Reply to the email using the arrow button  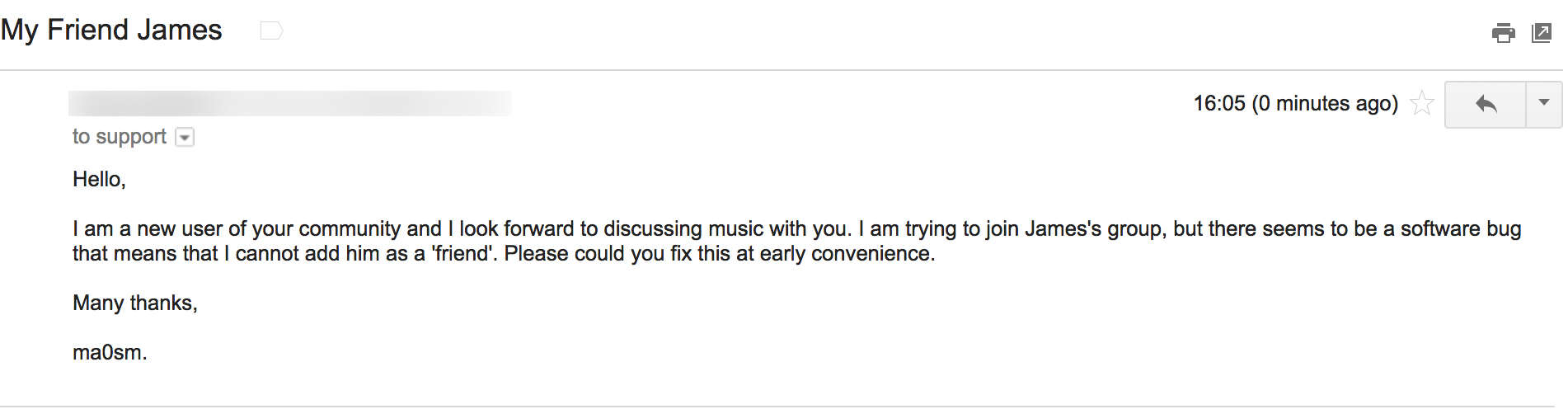point(1486,104)
